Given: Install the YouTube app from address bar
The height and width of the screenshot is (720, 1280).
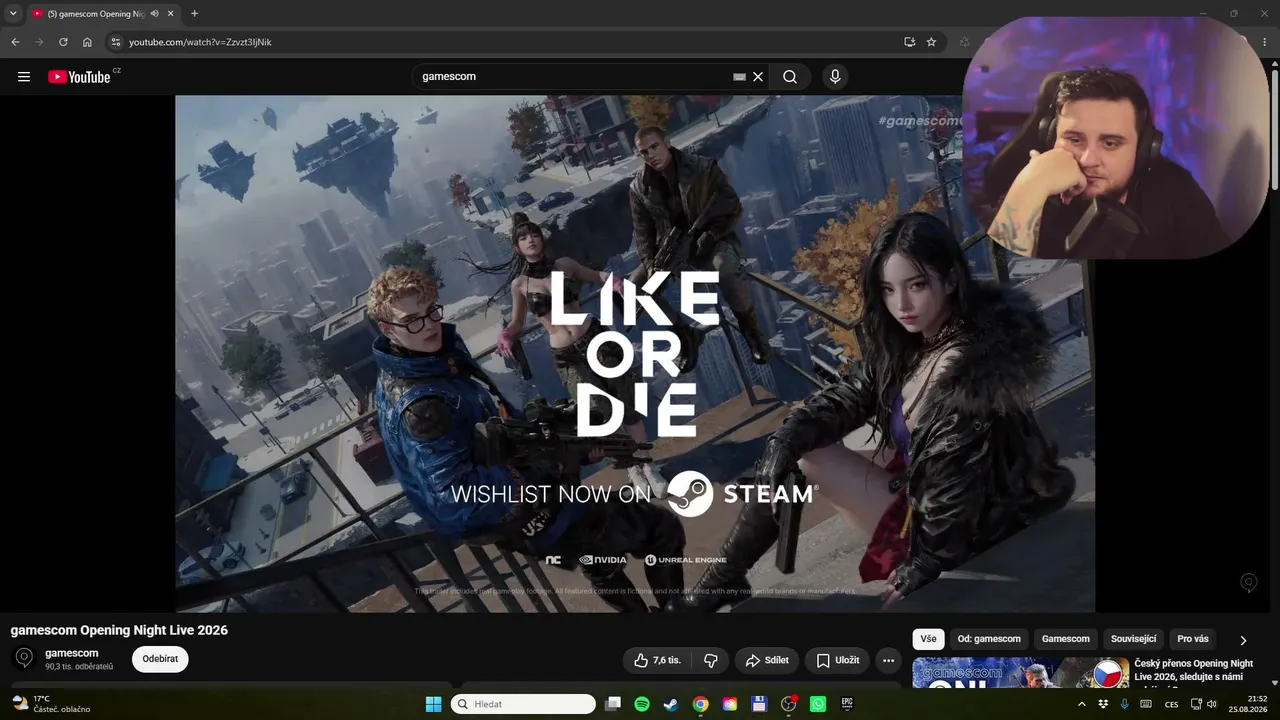Looking at the screenshot, I should pyautogui.click(x=909, y=42).
